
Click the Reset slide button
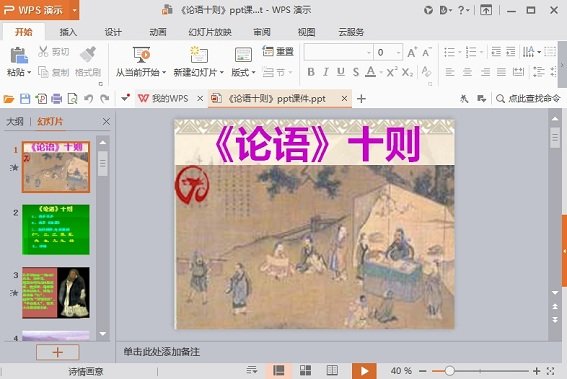(x=278, y=52)
